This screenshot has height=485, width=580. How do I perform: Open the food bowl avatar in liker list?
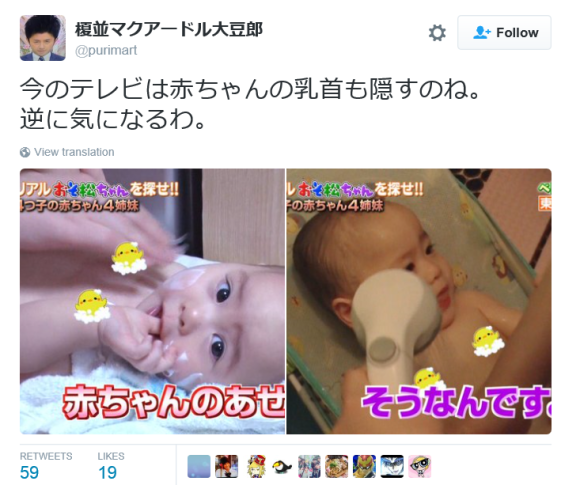[x=337, y=466]
